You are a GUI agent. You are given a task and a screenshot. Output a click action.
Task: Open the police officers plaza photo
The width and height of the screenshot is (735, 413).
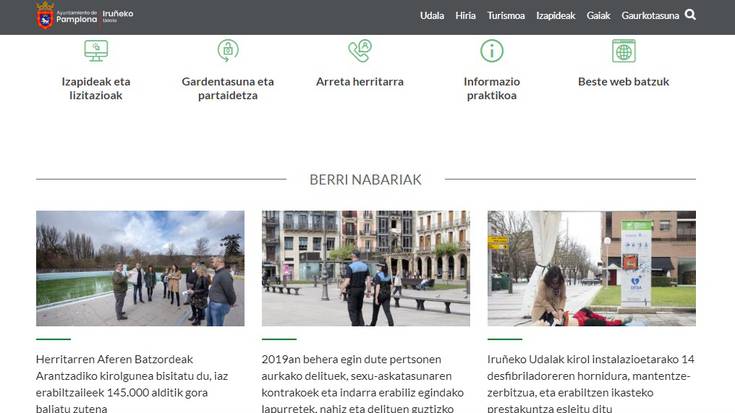coord(366,268)
